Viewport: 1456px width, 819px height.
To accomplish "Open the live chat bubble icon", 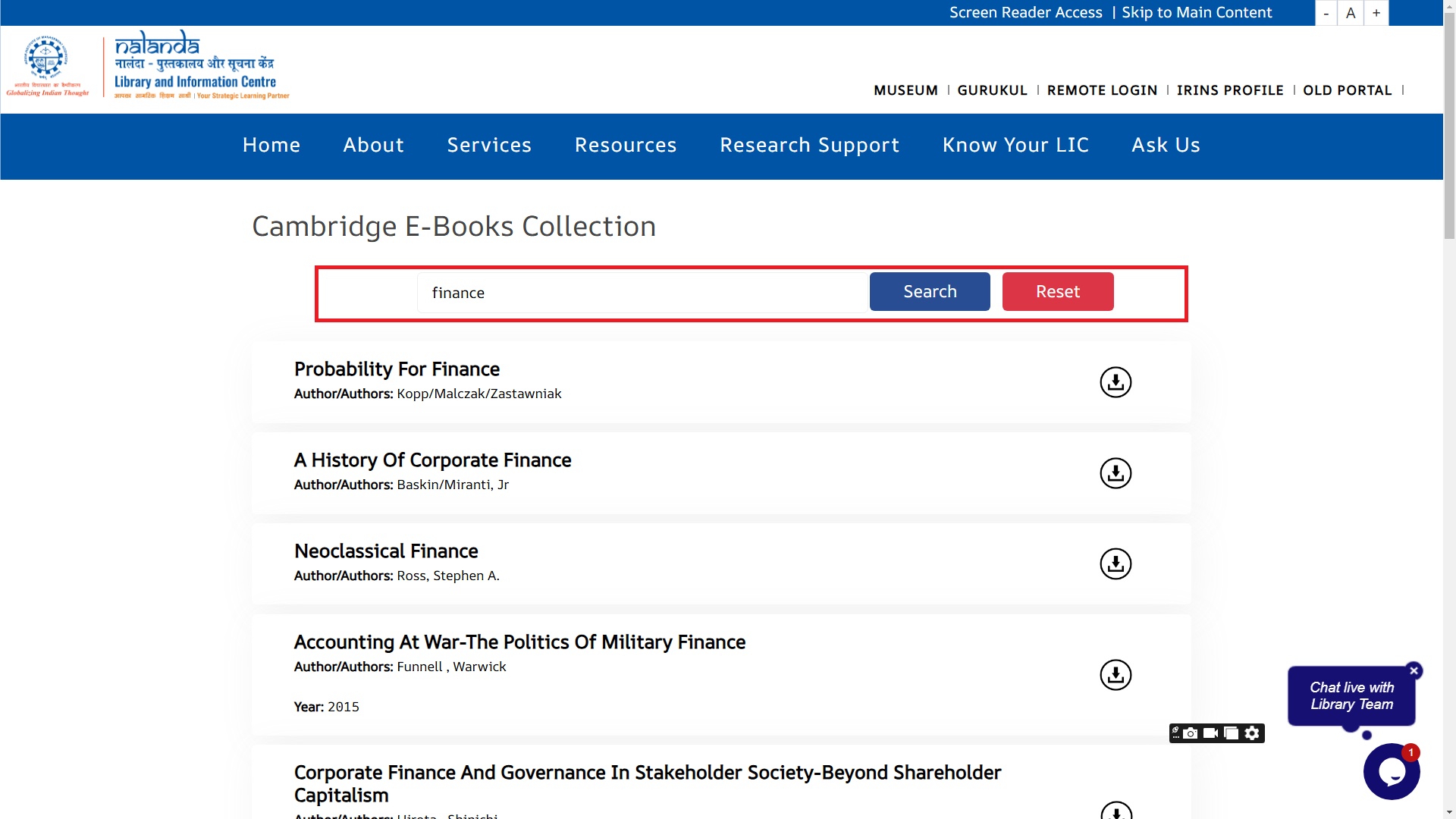I will pos(1392,771).
